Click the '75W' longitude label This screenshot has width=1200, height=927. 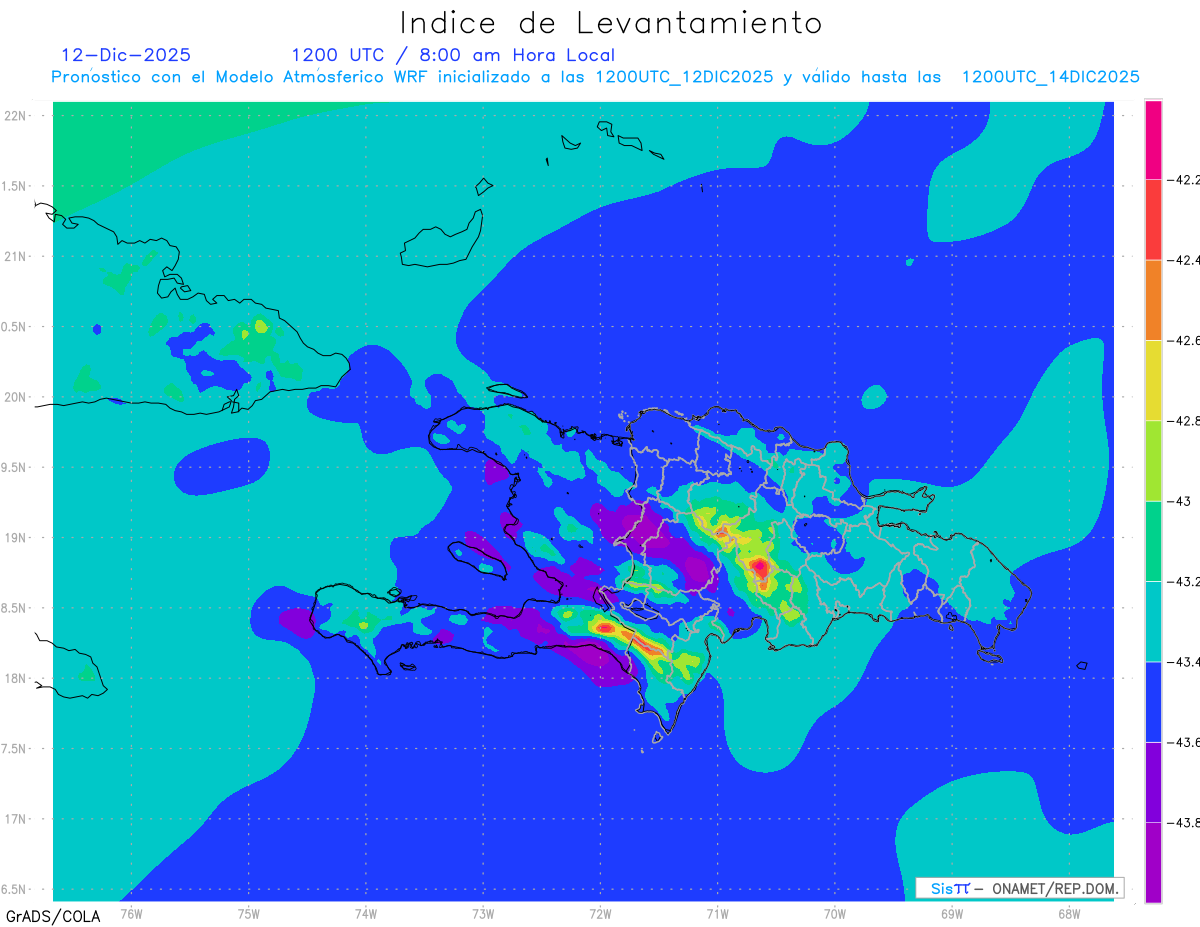click(249, 912)
